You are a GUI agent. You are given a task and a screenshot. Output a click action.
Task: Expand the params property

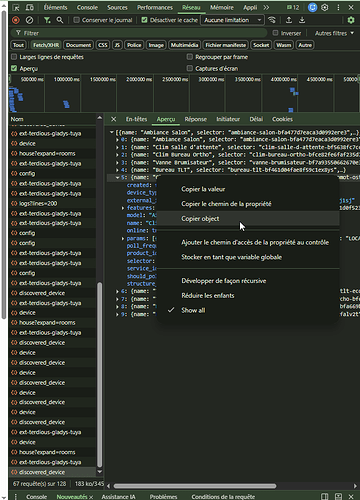point(123,239)
